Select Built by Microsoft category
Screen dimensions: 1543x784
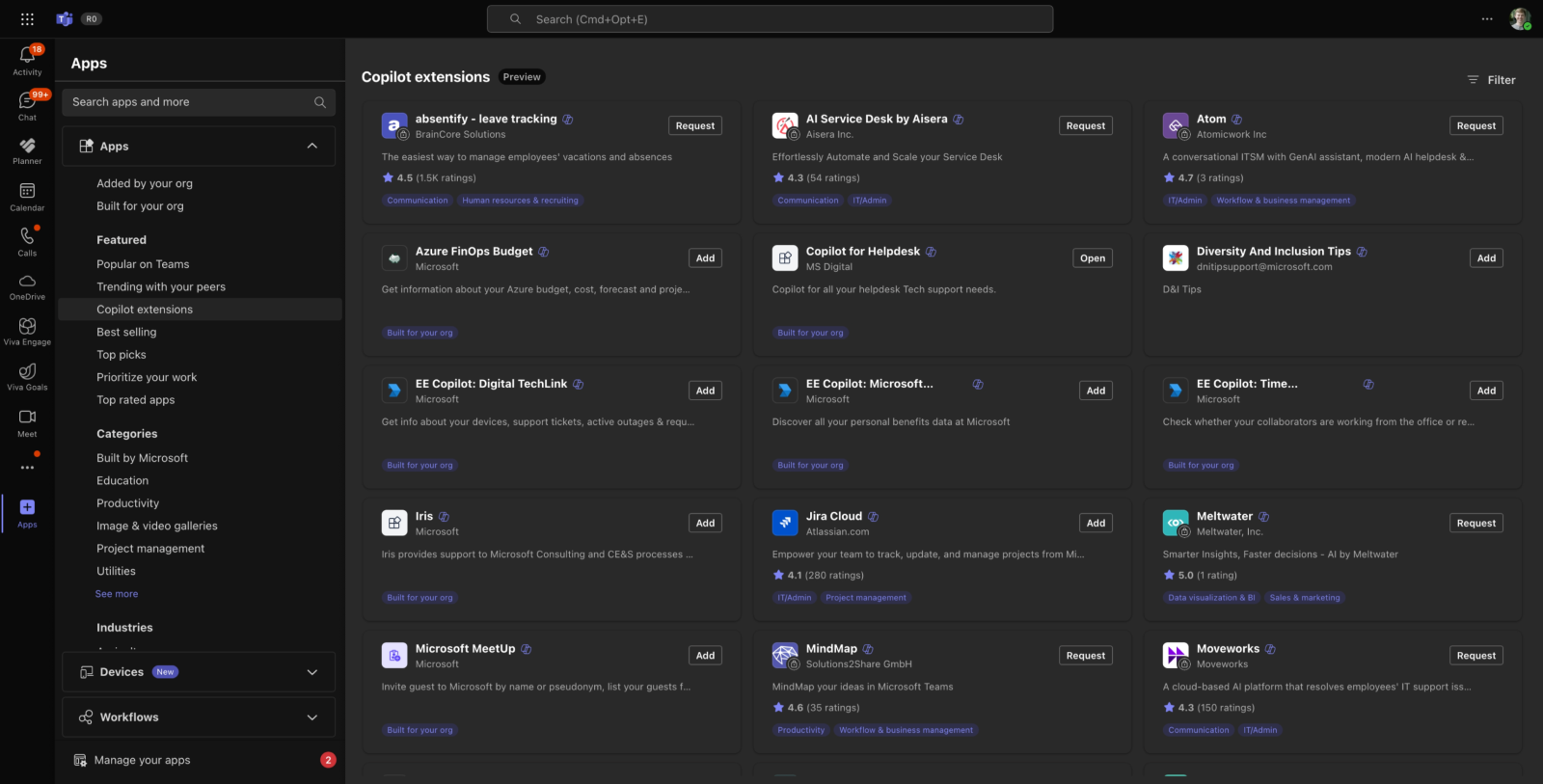pos(143,458)
